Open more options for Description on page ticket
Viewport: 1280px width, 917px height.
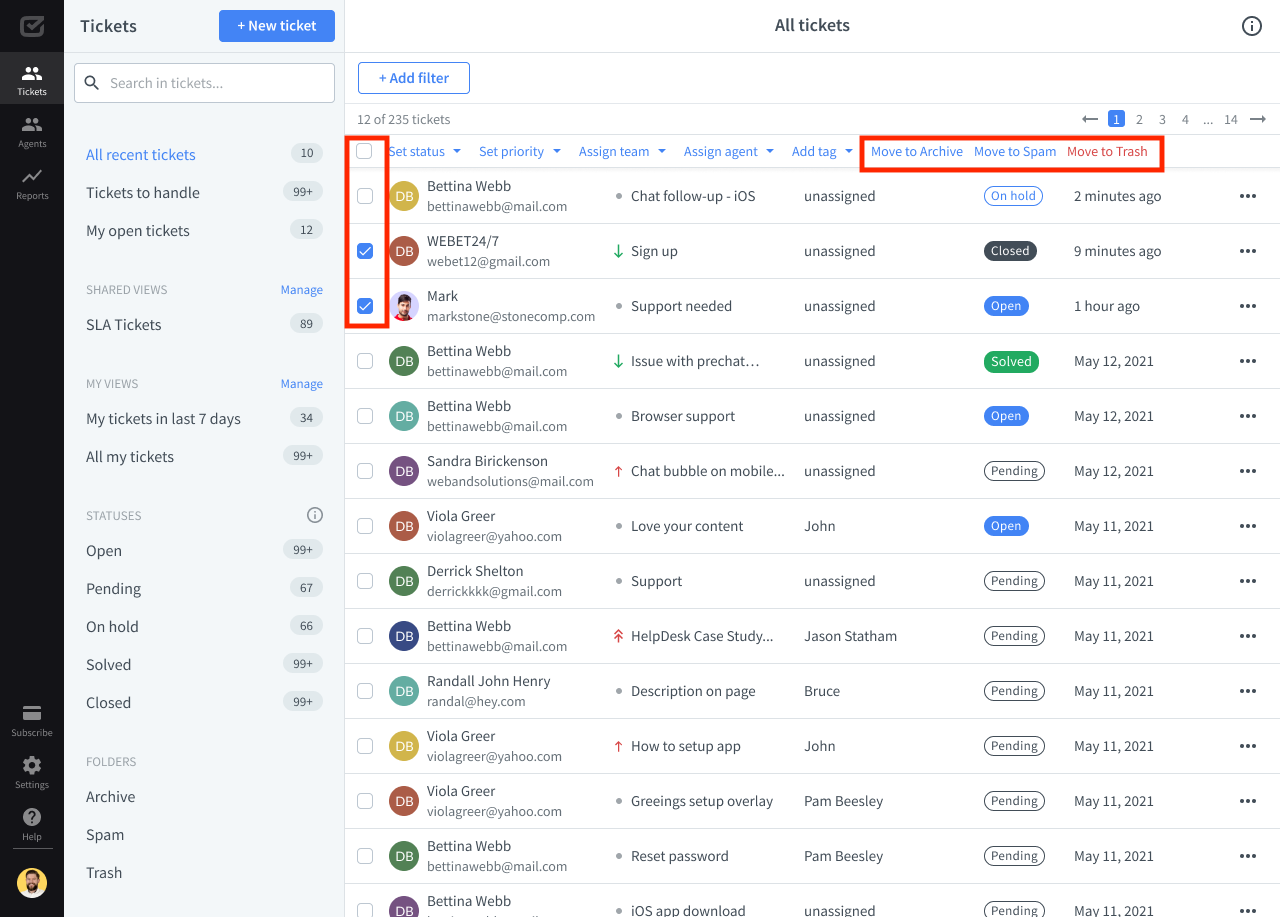pos(1248,691)
